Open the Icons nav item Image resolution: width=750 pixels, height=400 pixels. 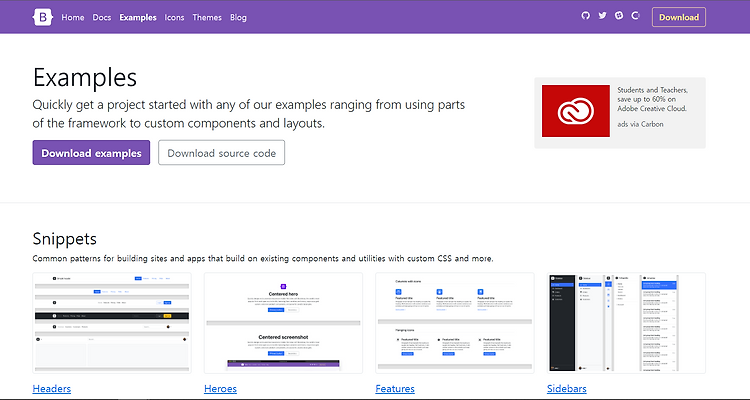(x=174, y=17)
